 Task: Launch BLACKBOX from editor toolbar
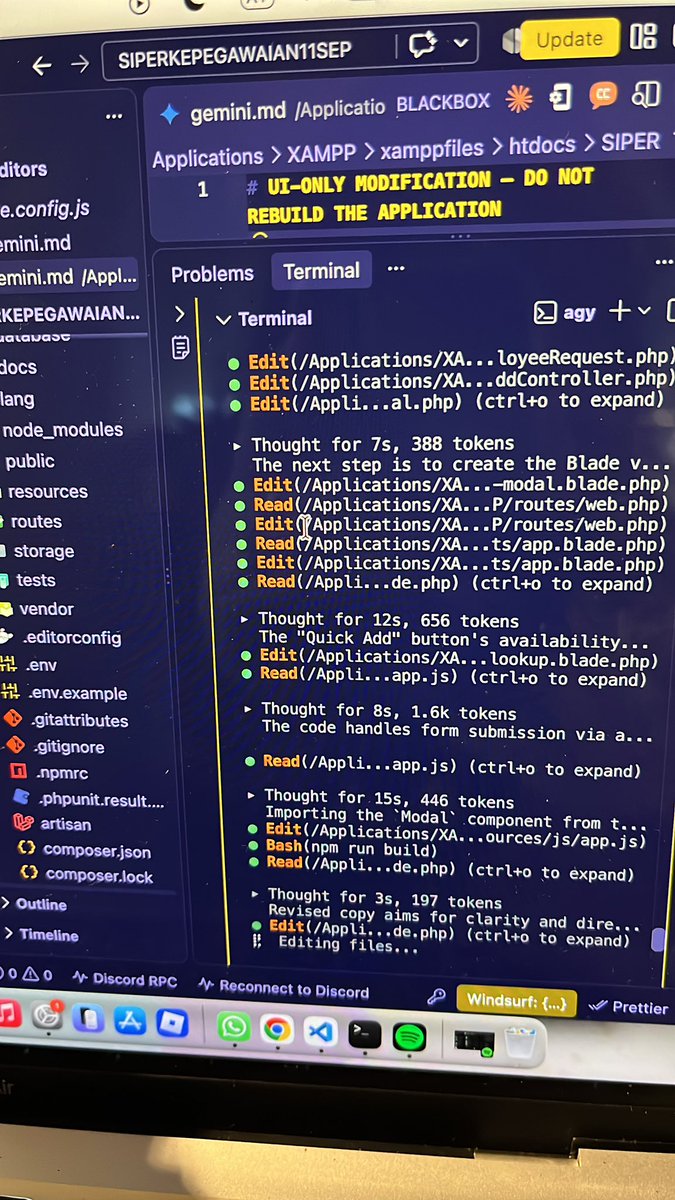coord(443,102)
